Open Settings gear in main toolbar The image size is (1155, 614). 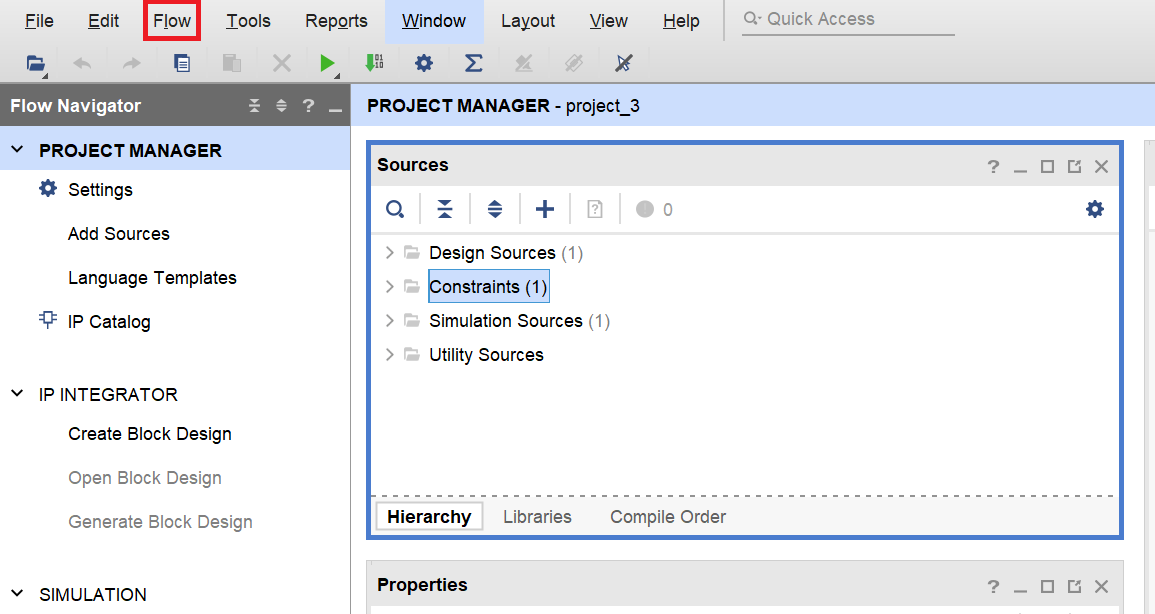point(424,63)
